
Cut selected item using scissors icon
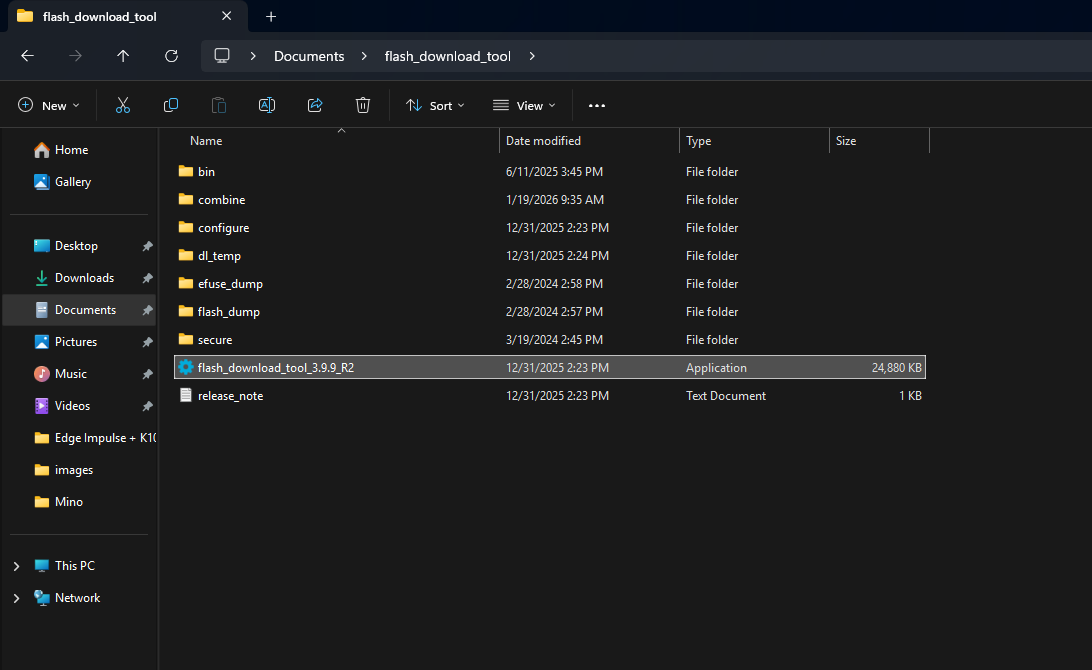coord(123,105)
